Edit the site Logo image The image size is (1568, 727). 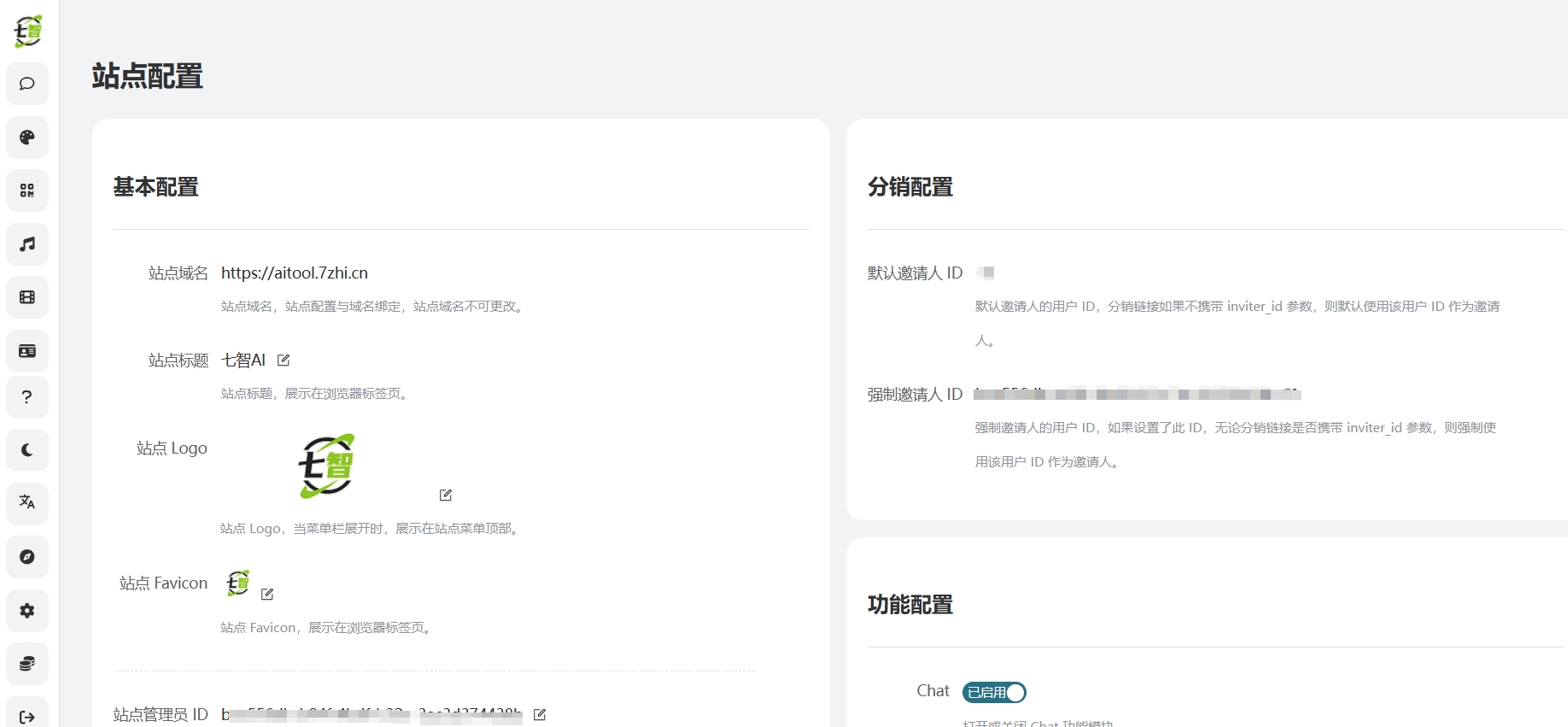pyautogui.click(x=446, y=495)
